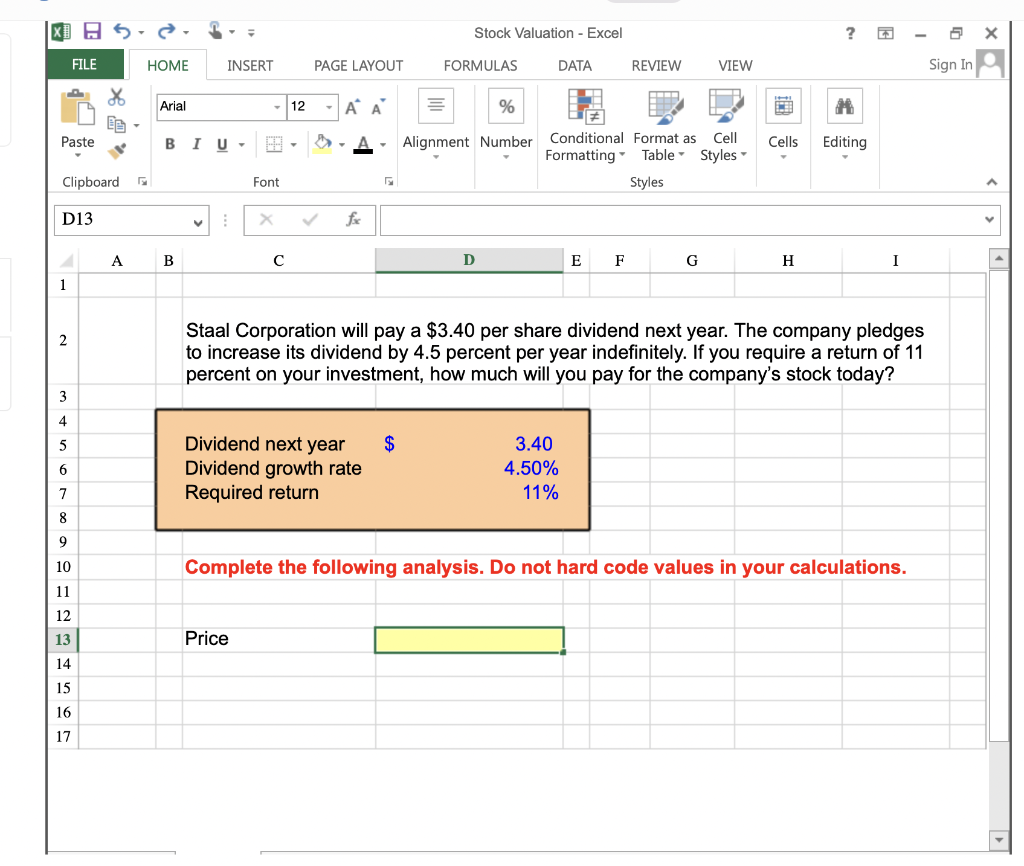Click the Cut scissors icon
The width and height of the screenshot is (1024, 866).
[116, 97]
